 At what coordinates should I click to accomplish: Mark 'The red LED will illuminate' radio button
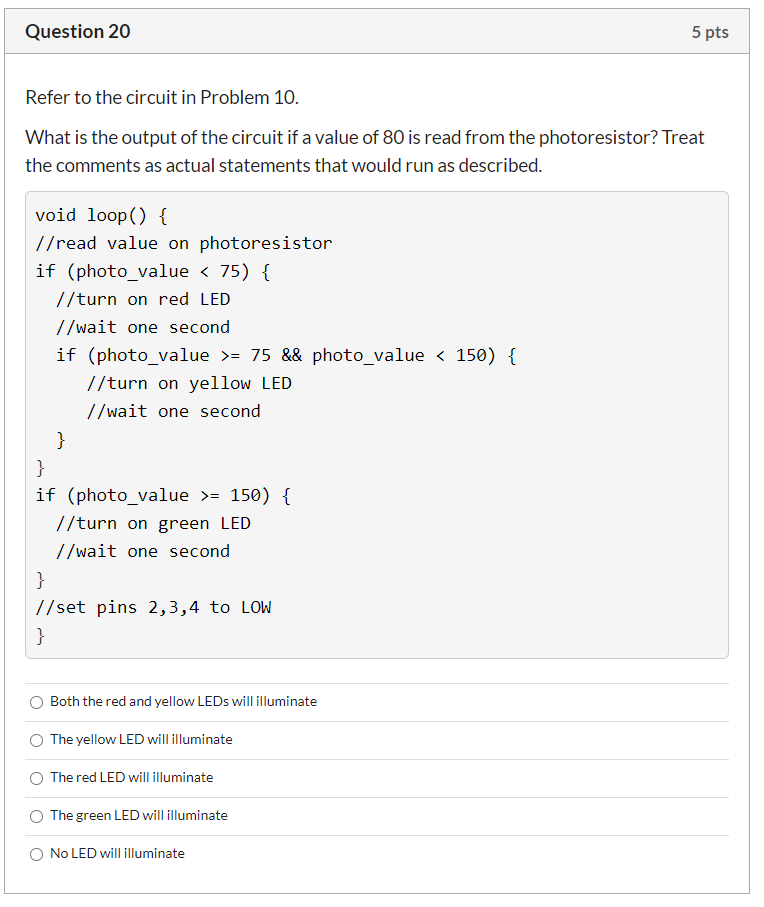[36, 779]
